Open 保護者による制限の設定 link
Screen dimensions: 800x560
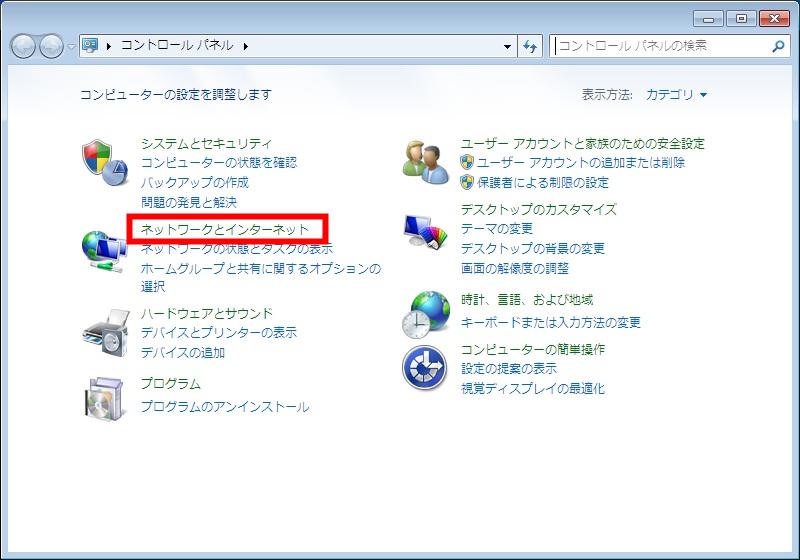coord(543,182)
